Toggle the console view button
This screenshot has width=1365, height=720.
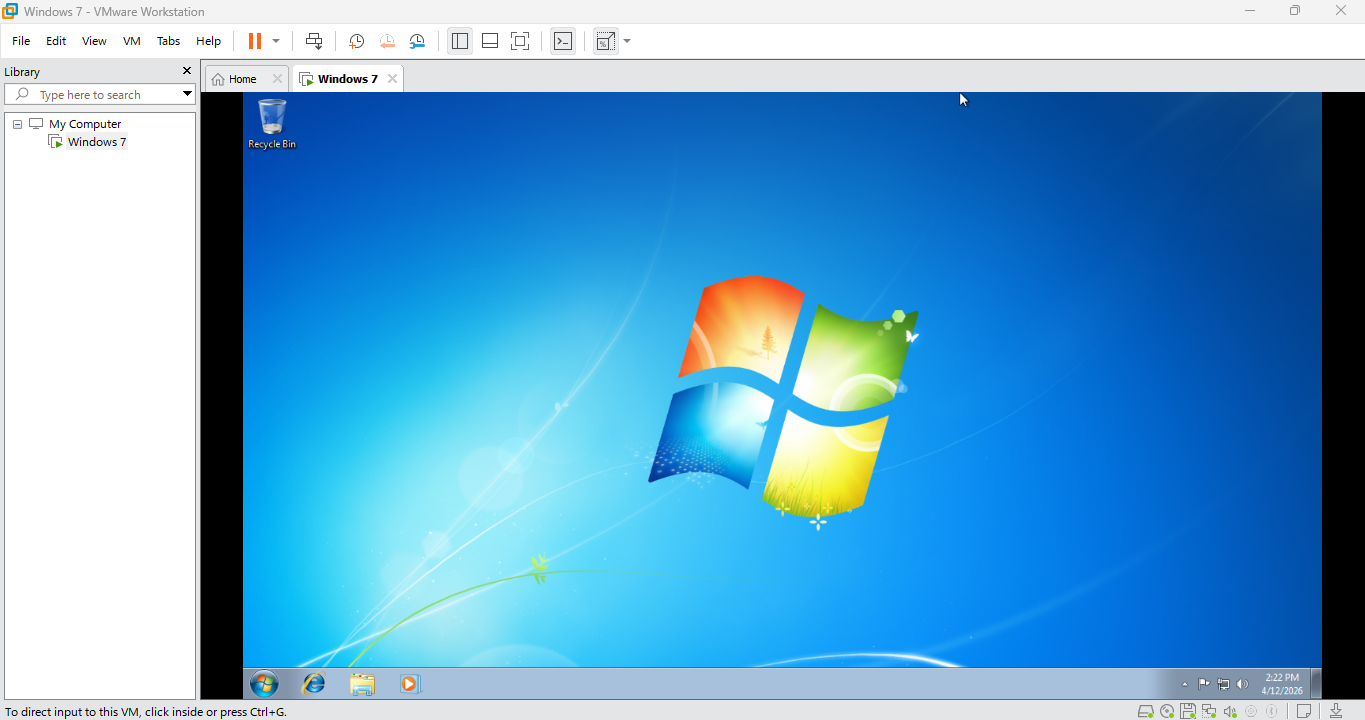(x=562, y=41)
